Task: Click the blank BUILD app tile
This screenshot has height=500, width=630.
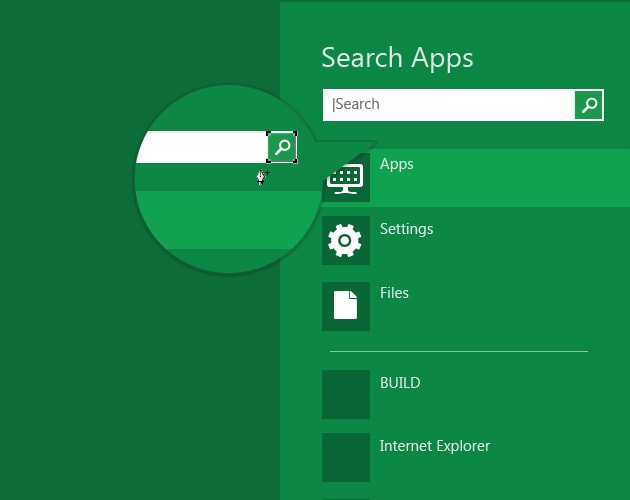Action: pos(346,394)
